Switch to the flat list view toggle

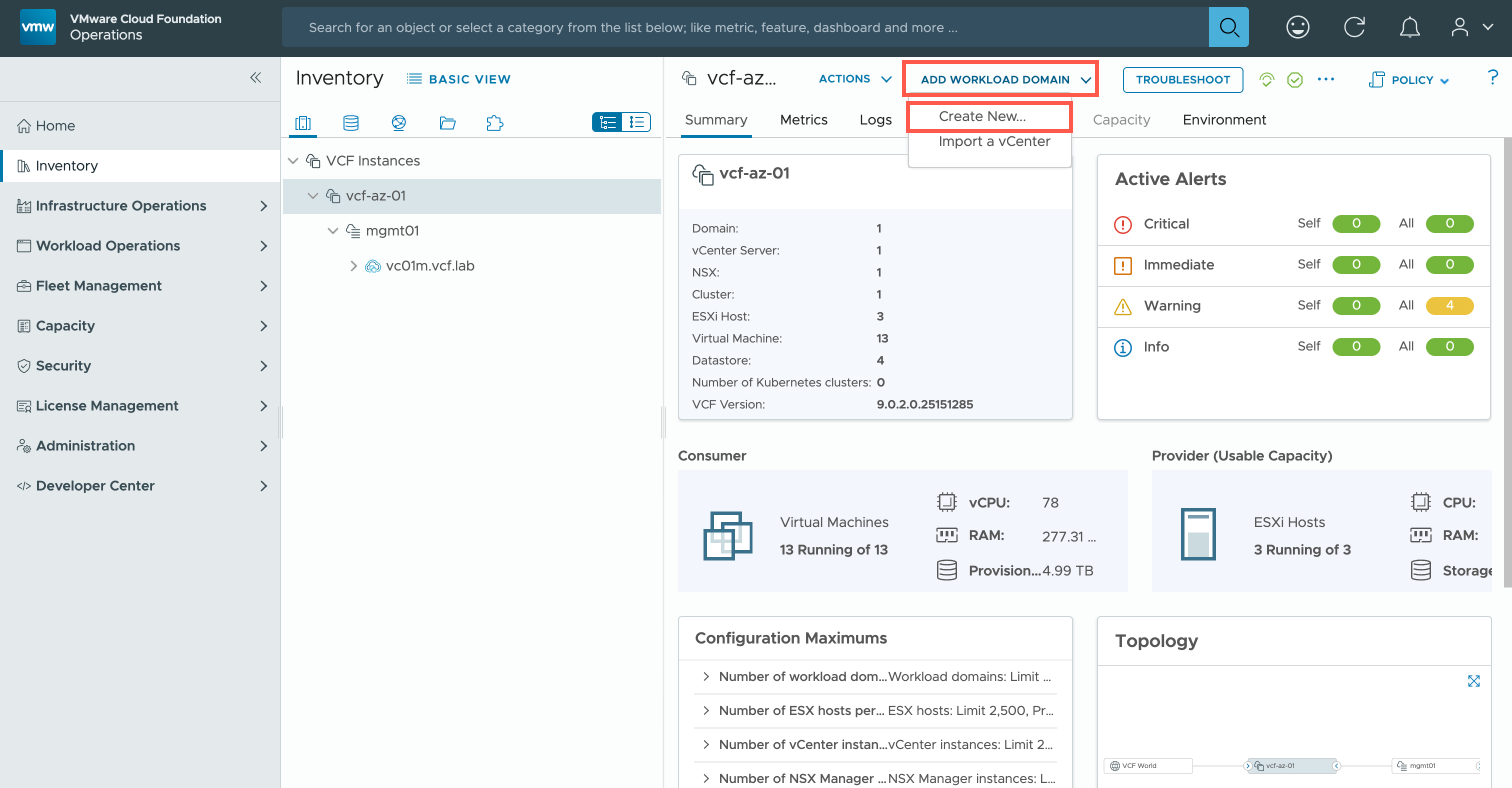point(636,122)
